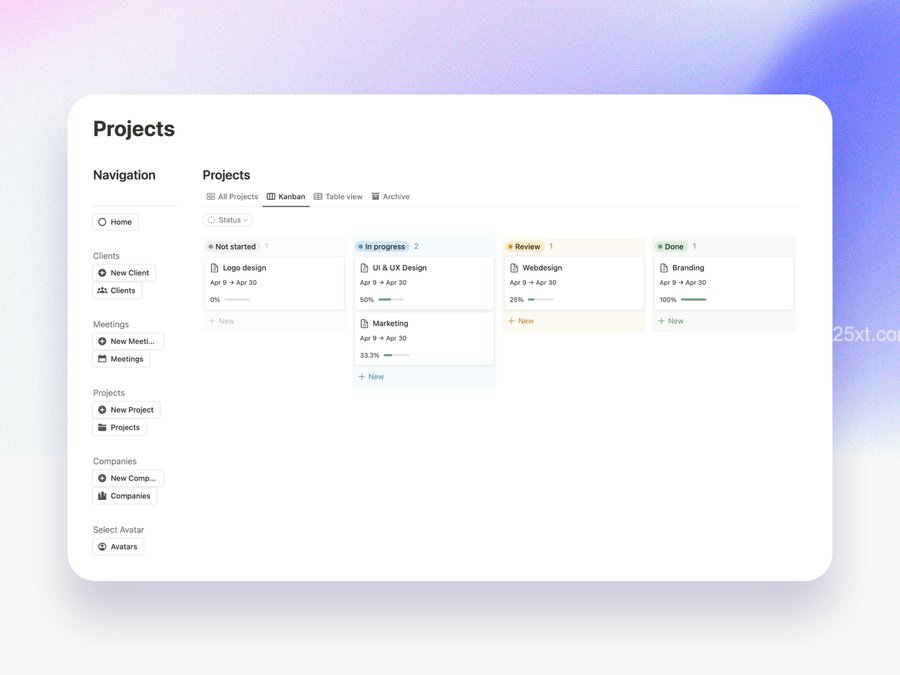Add New card under Done column

pyautogui.click(x=671, y=321)
